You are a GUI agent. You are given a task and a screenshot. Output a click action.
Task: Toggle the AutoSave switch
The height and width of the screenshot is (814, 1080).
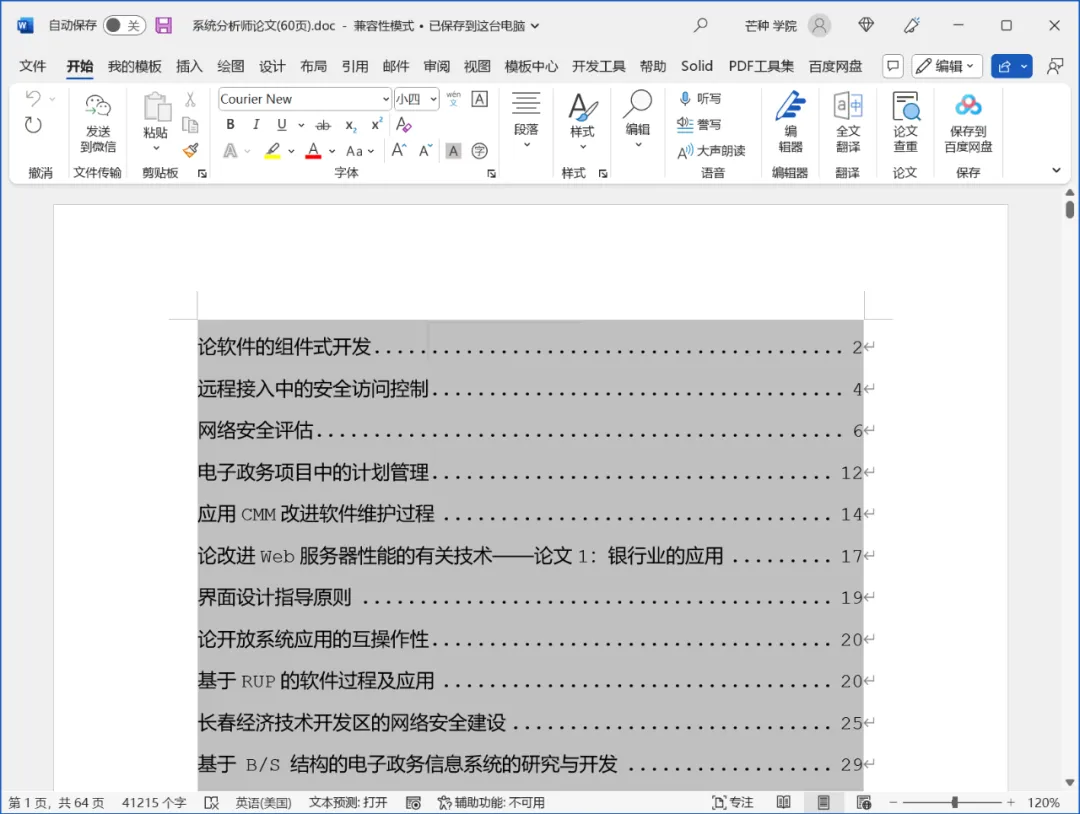click(124, 25)
